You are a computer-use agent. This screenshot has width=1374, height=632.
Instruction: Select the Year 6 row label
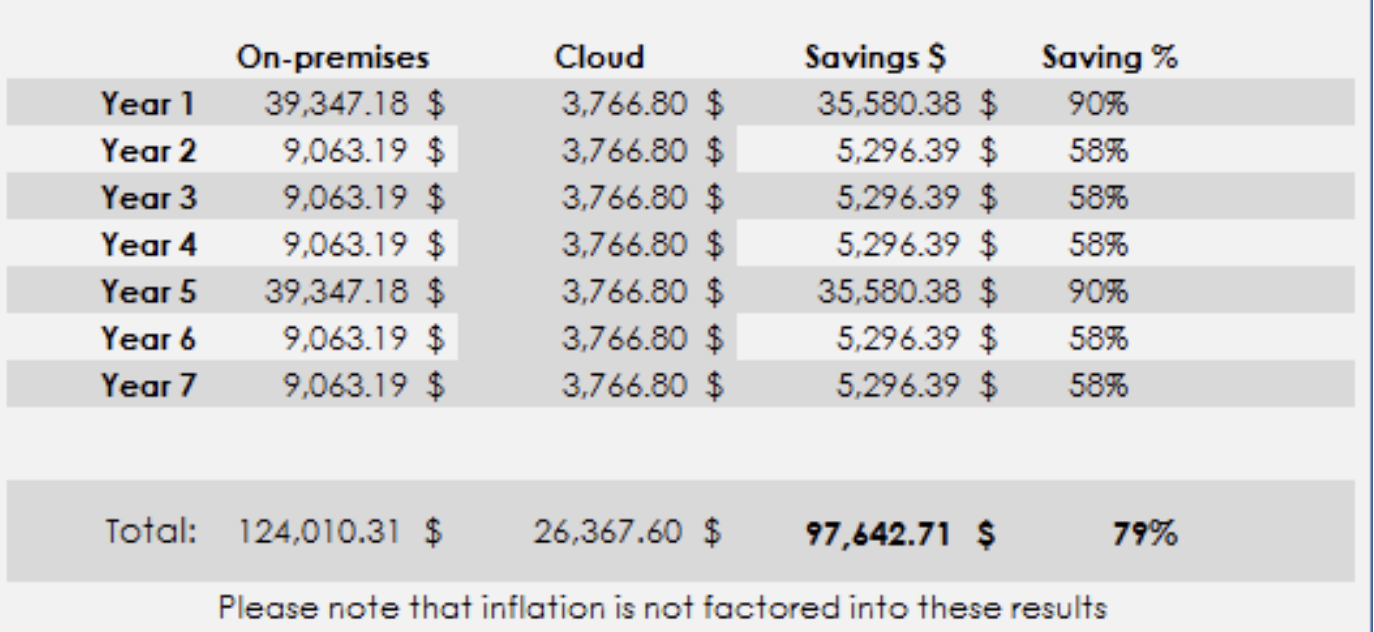149,338
